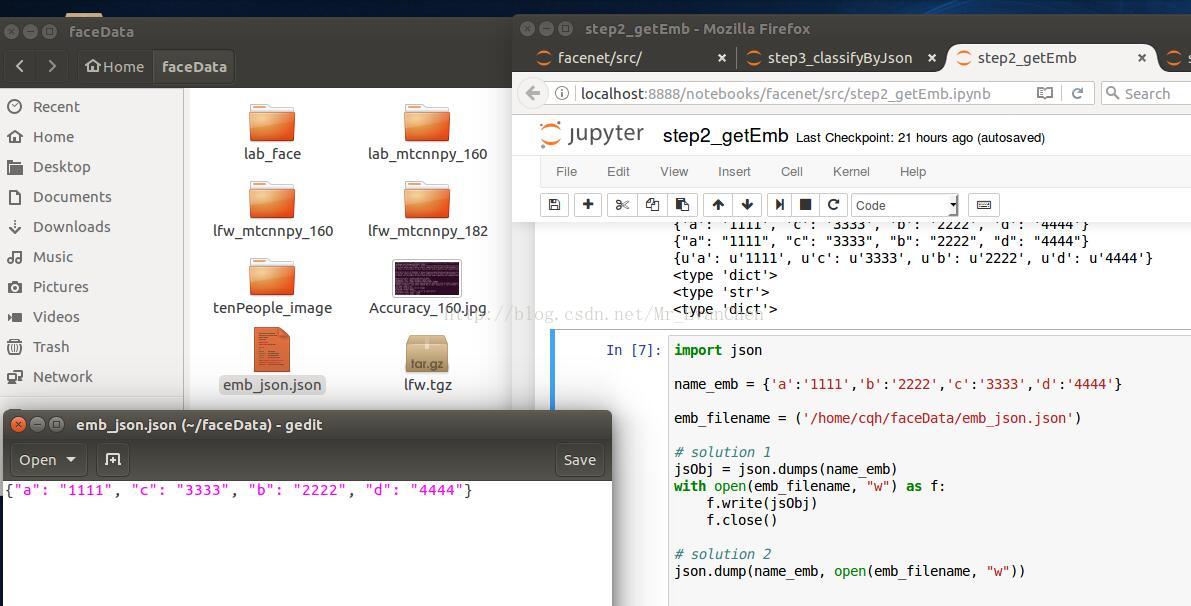
Task: Close the facenet/src/ tab
Action: 722,58
